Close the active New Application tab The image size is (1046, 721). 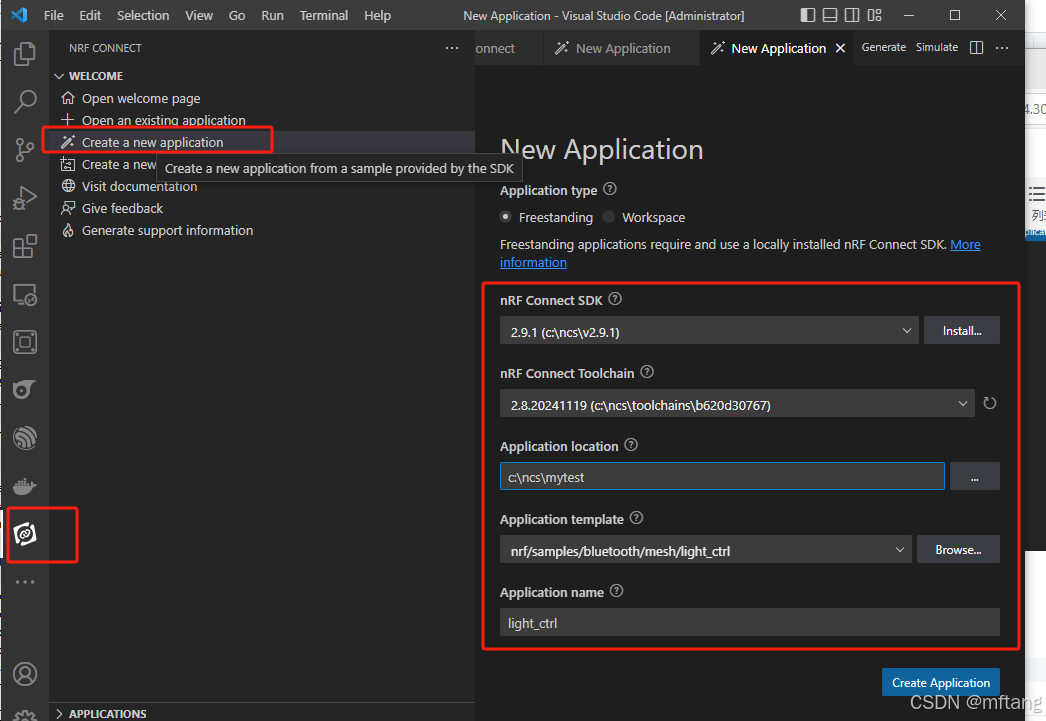click(x=841, y=48)
